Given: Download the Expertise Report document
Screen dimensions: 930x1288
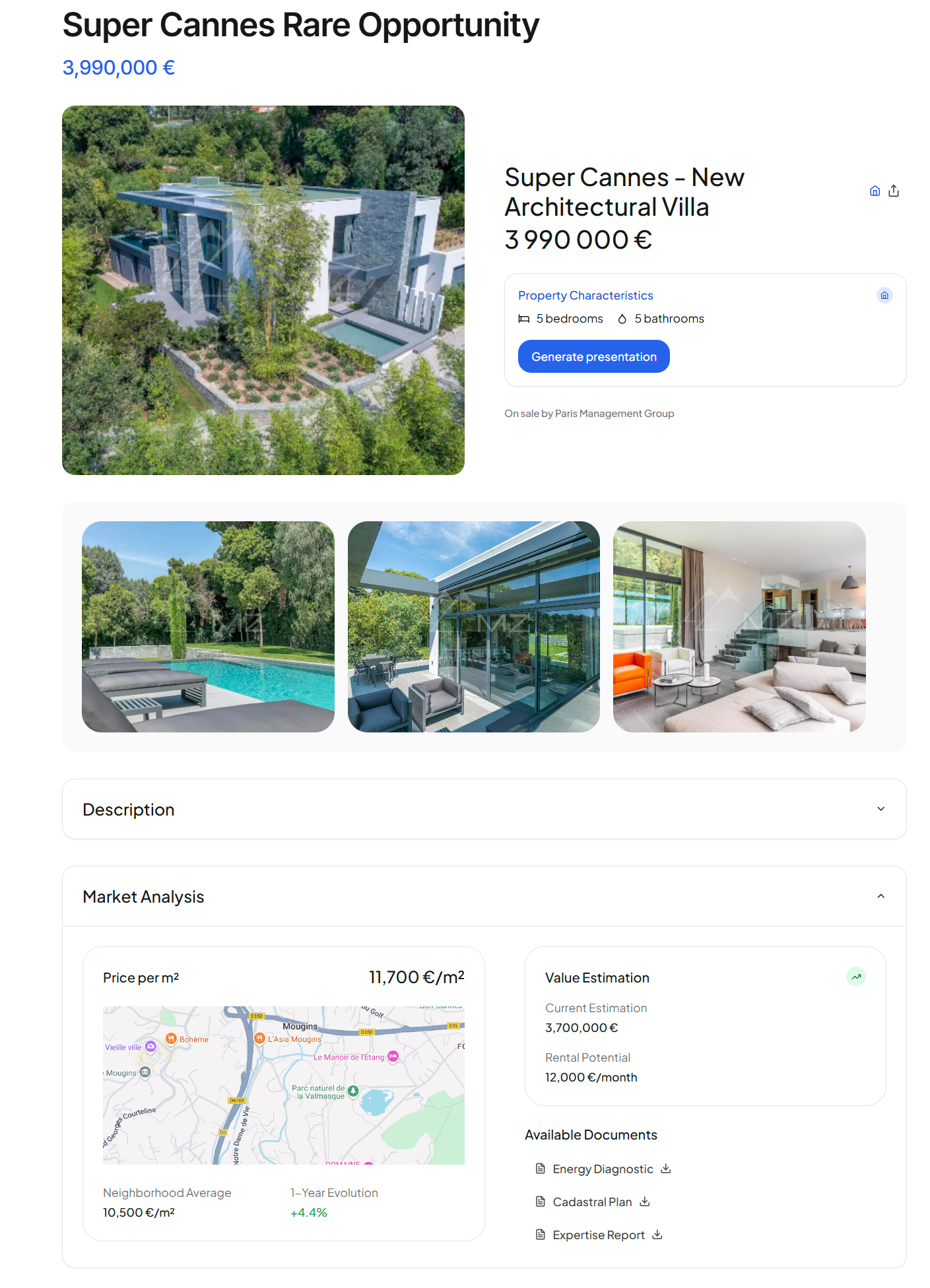Looking at the screenshot, I should (657, 1235).
